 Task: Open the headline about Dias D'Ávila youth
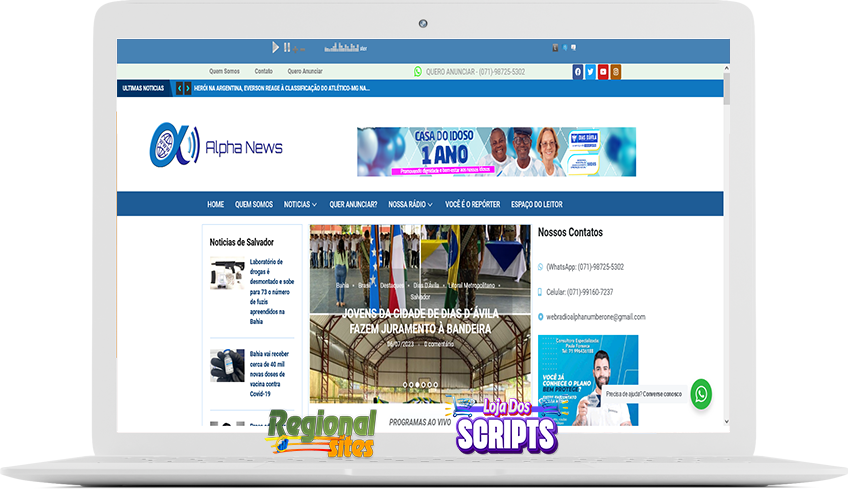(x=418, y=320)
